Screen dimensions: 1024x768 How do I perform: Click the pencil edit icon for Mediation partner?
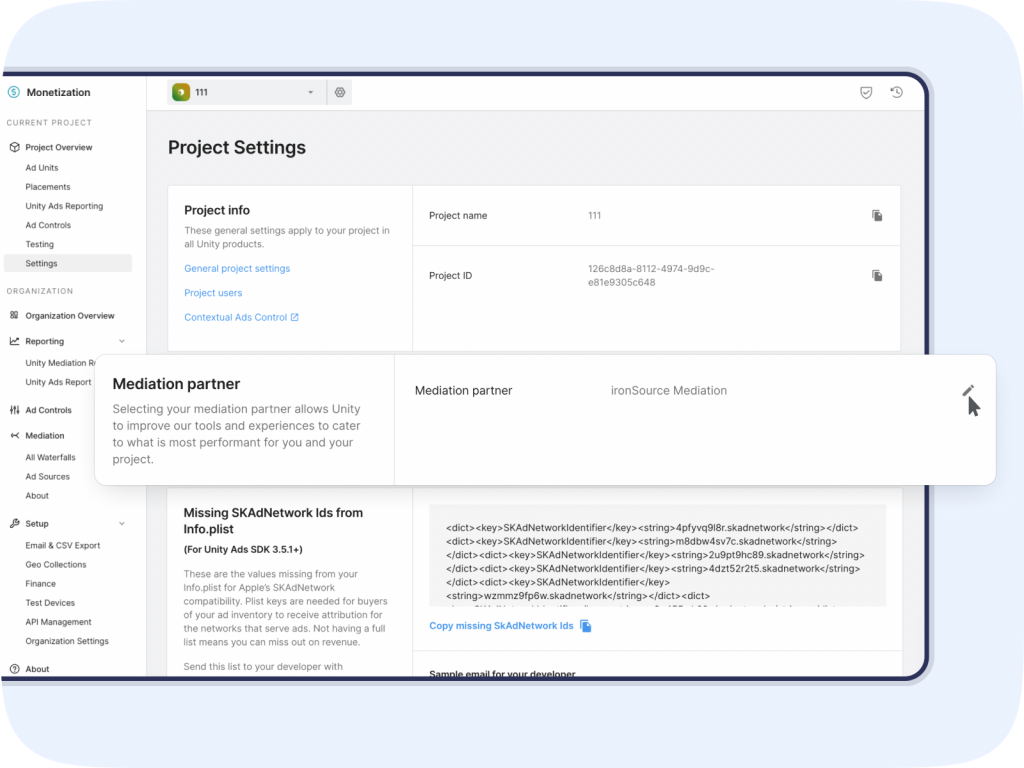[x=967, y=391]
